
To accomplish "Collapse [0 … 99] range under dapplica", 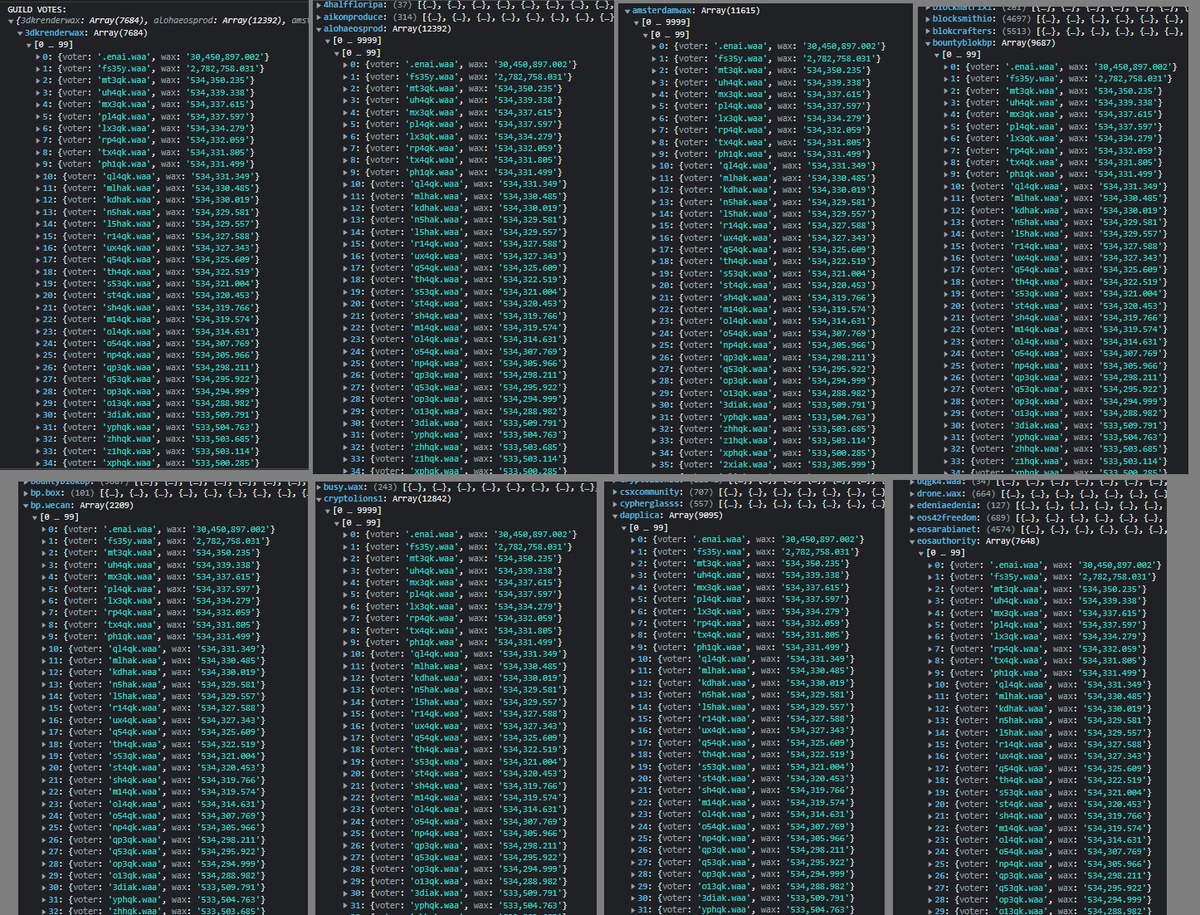I will click(x=622, y=527).
